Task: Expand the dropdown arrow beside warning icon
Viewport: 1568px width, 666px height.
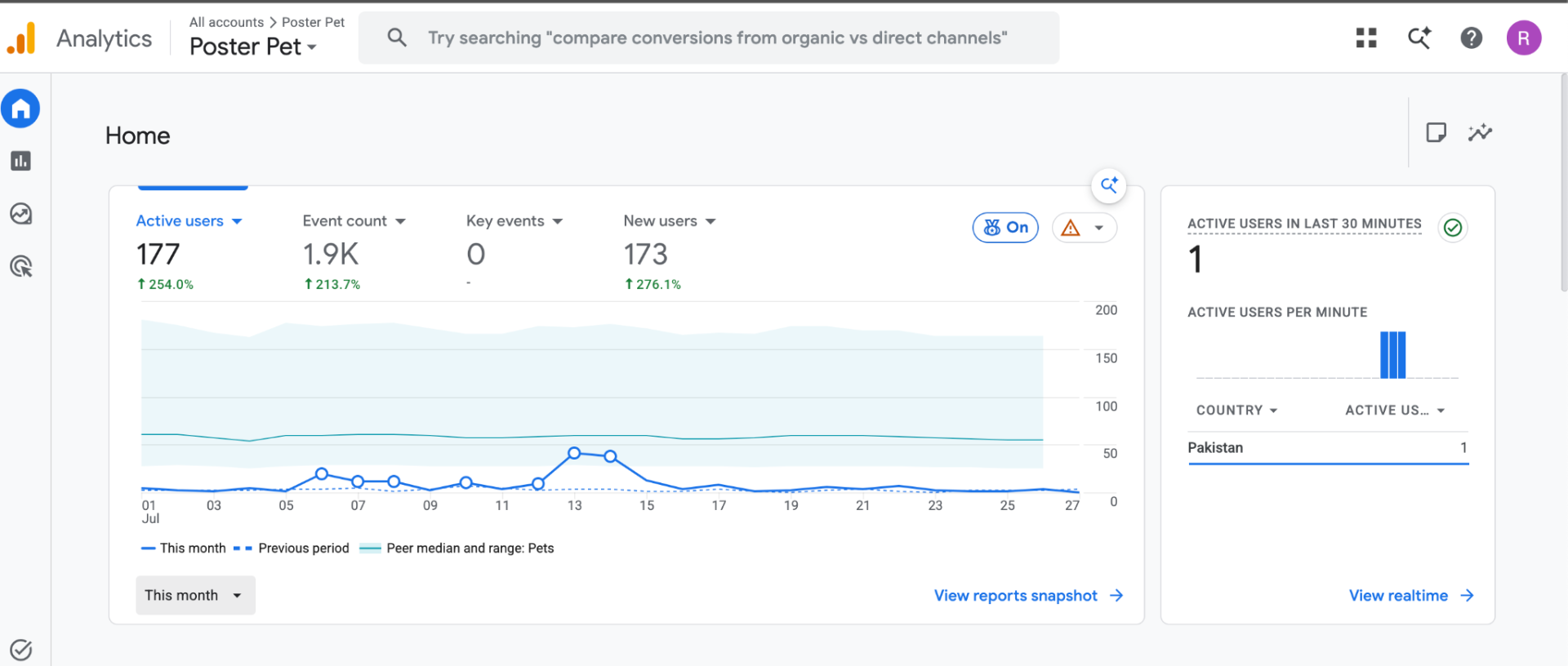Action: (1099, 228)
